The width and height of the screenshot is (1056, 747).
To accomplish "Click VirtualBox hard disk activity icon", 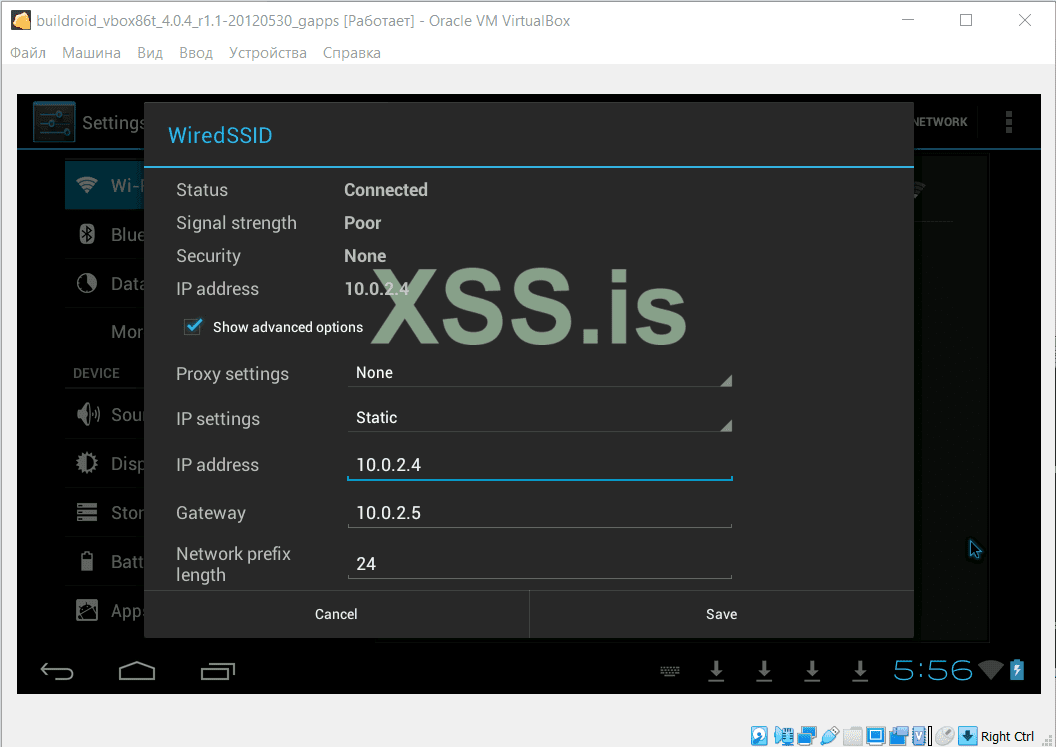I will tap(759, 736).
